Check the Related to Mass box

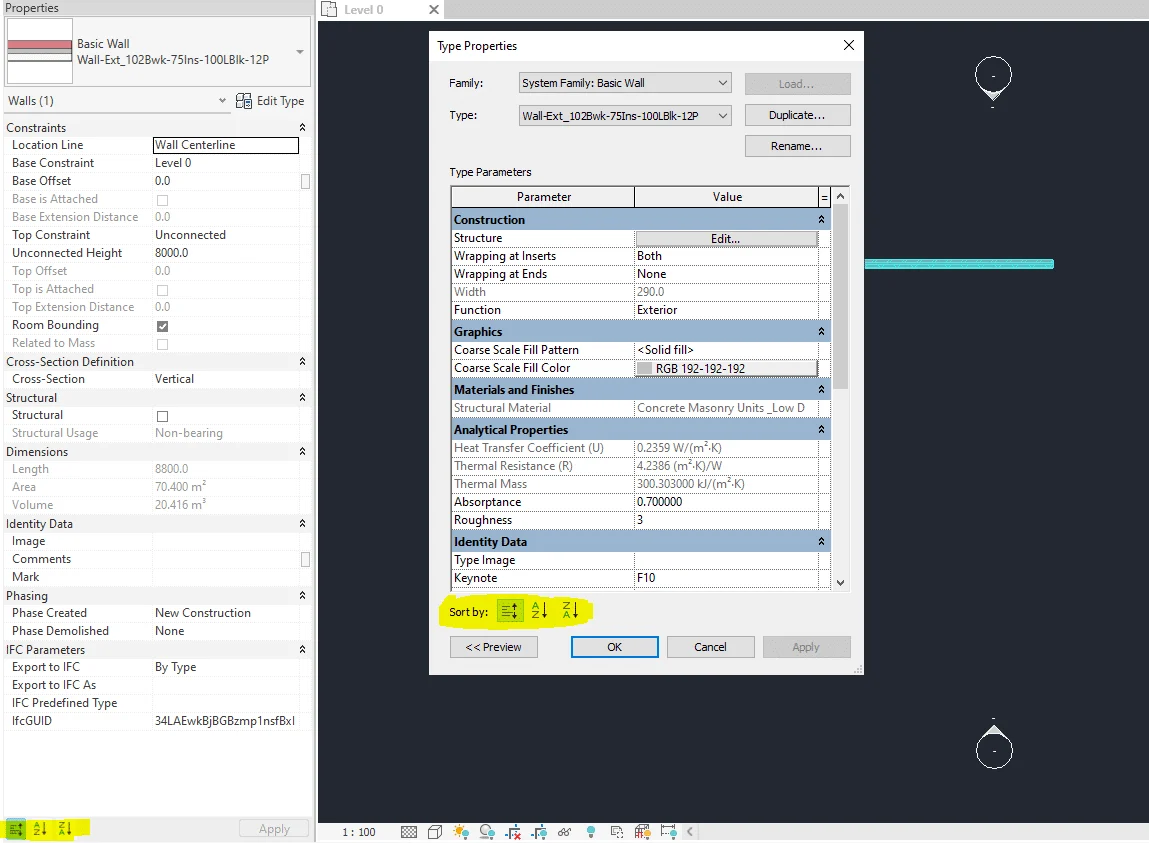(160, 343)
